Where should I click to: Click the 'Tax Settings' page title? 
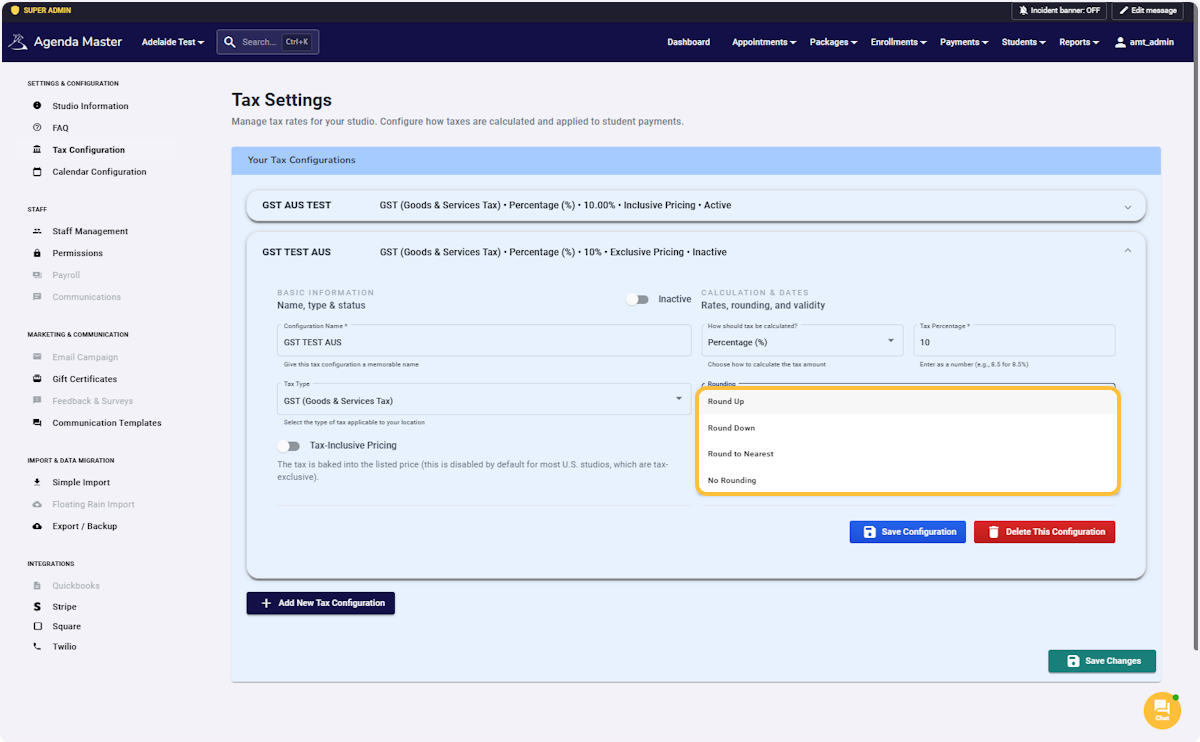coord(282,100)
